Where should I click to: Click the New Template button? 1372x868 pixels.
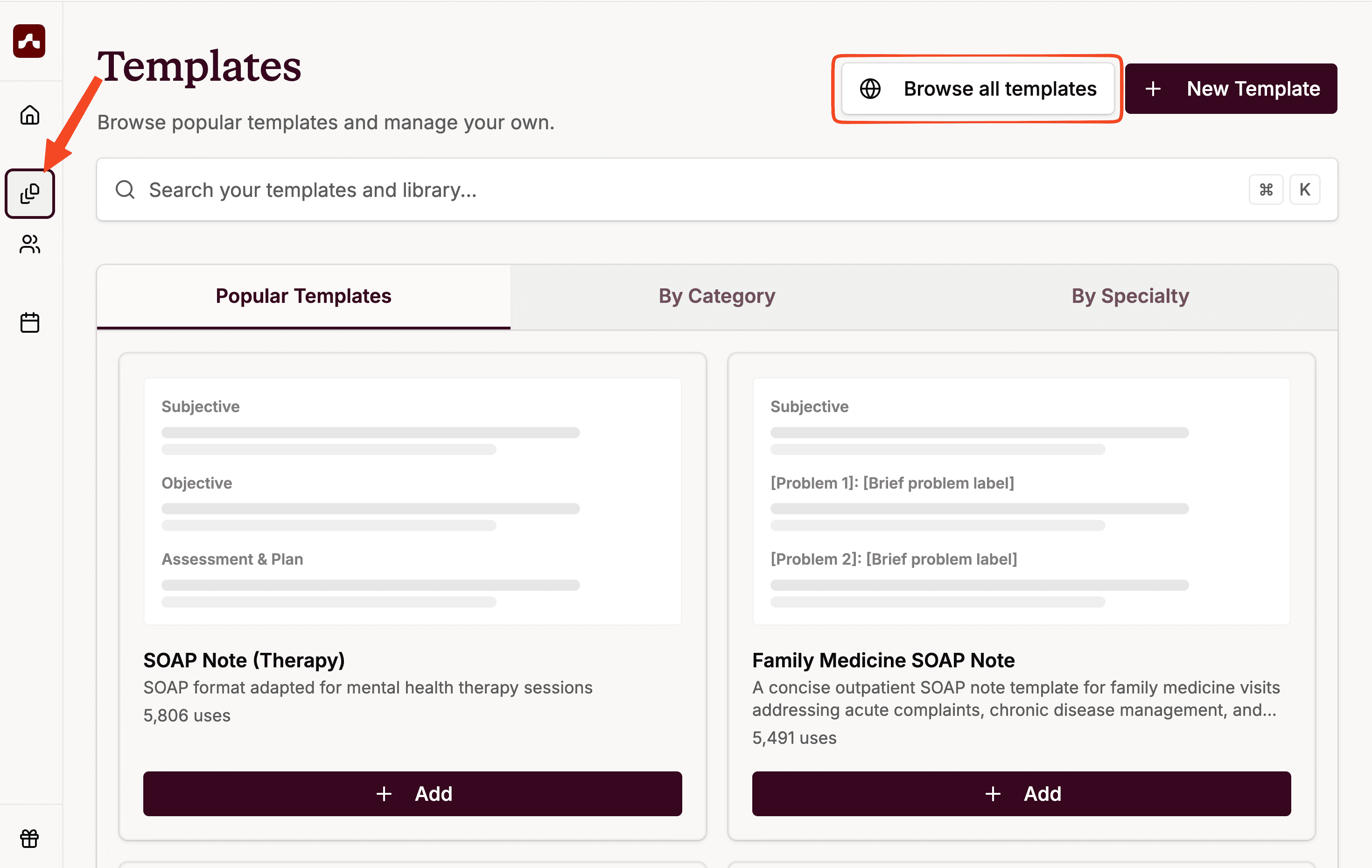pos(1231,89)
